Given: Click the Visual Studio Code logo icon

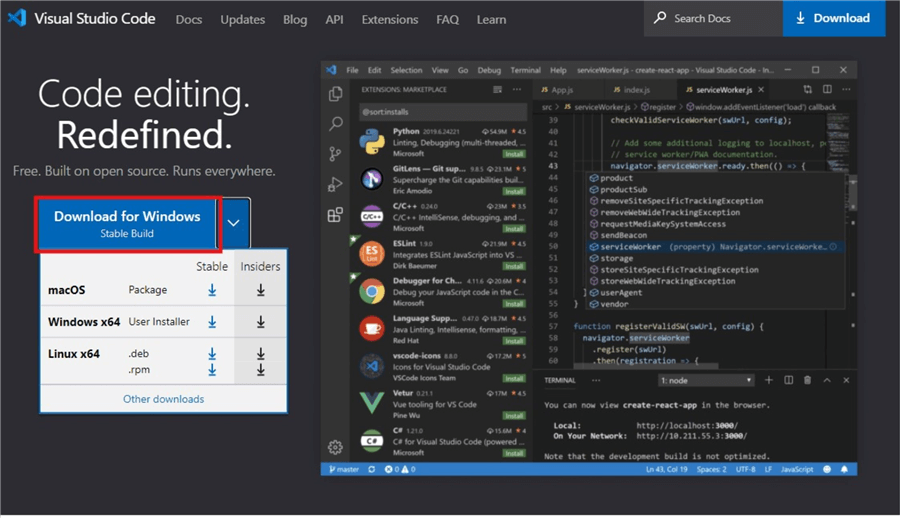Looking at the screenshot, I should click(x=17, y=18).
